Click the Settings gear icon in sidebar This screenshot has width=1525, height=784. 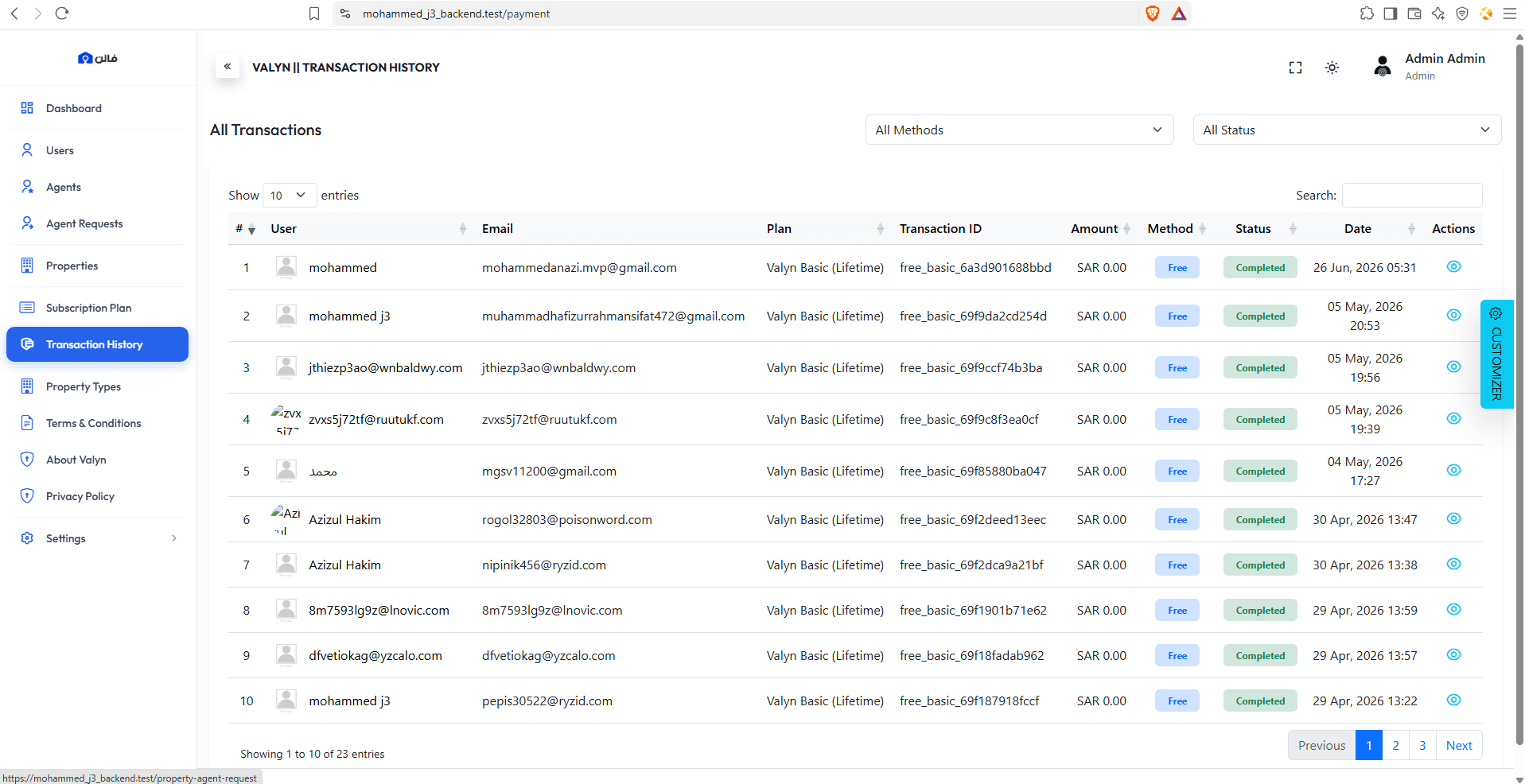click(x=27, y=538)
